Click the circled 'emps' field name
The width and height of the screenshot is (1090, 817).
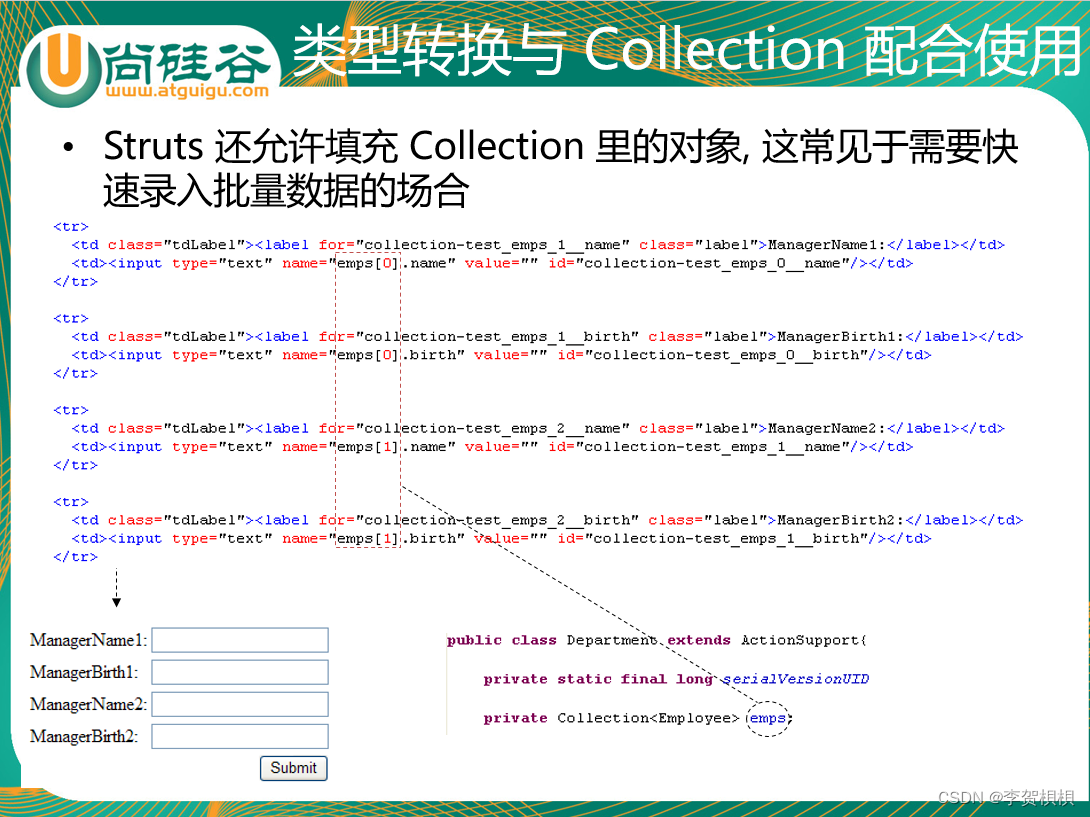tap(767, 718)
